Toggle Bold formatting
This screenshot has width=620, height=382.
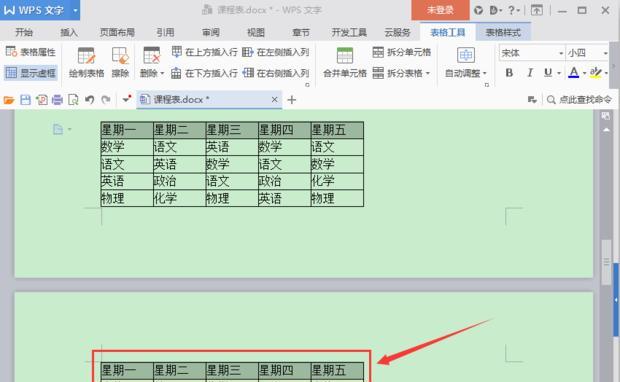point(509,73)
